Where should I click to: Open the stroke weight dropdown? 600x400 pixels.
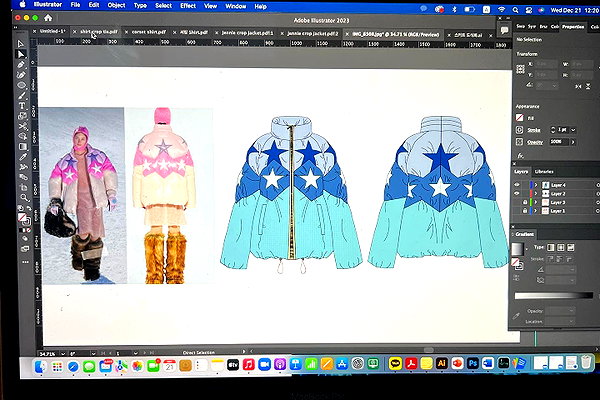[x=573, y=130]
